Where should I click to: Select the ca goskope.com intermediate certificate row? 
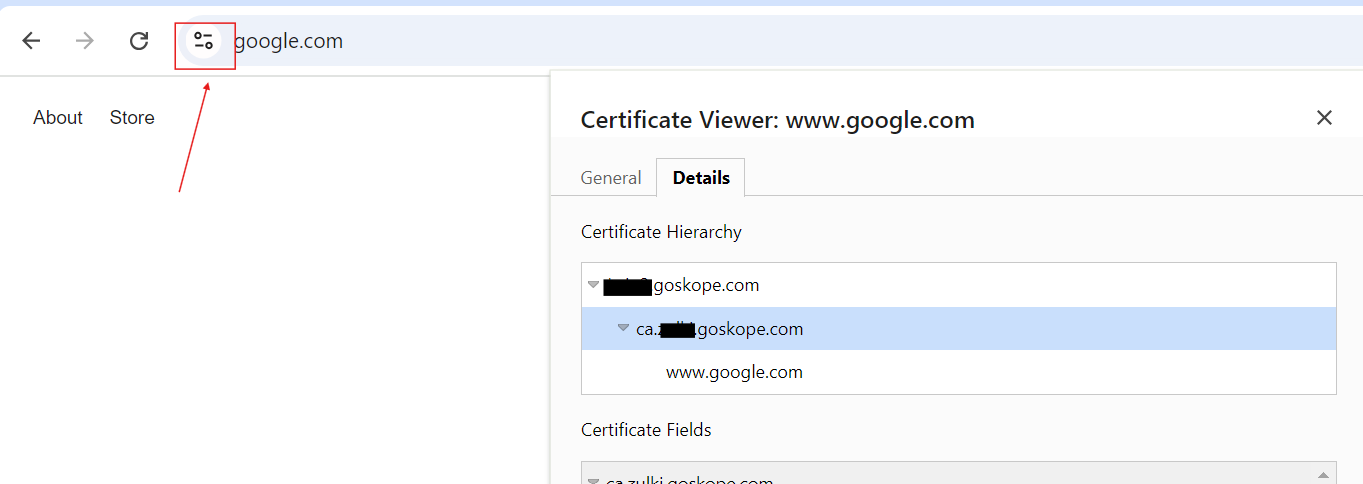pyautogui.click(x=958, y=328)
